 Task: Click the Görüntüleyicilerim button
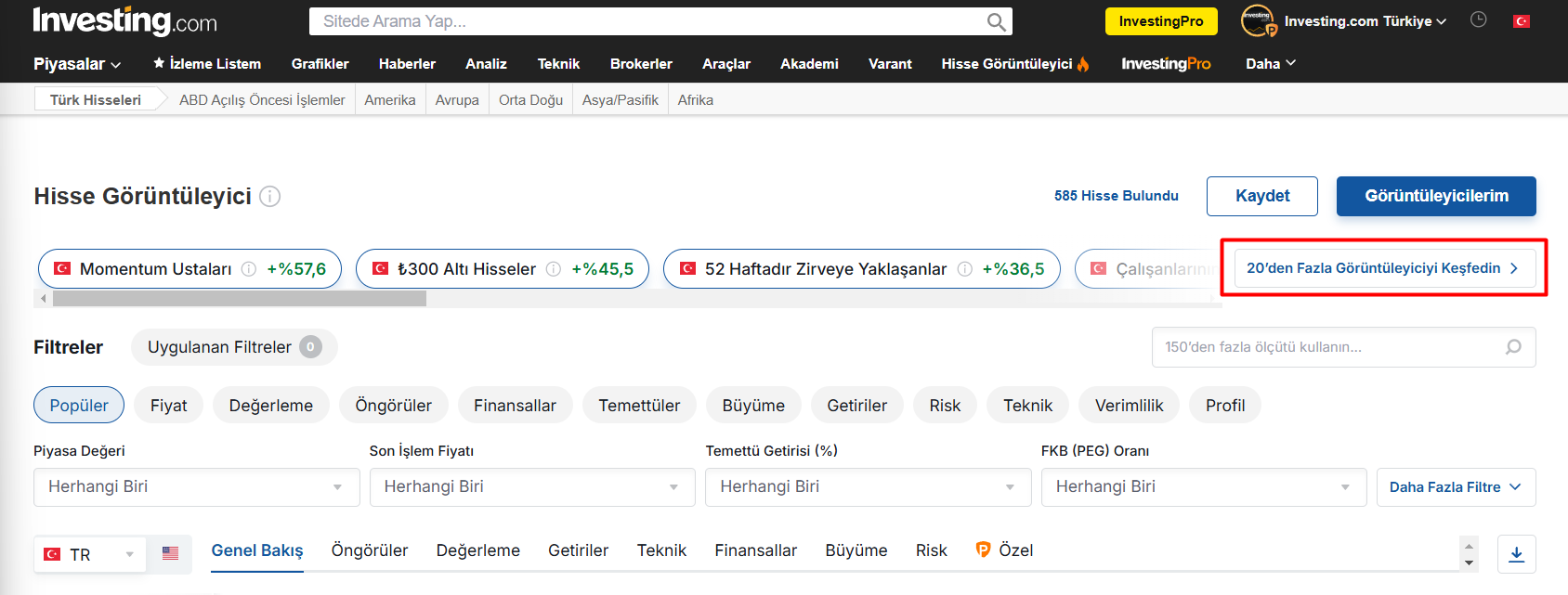(x=1436, y=196)
